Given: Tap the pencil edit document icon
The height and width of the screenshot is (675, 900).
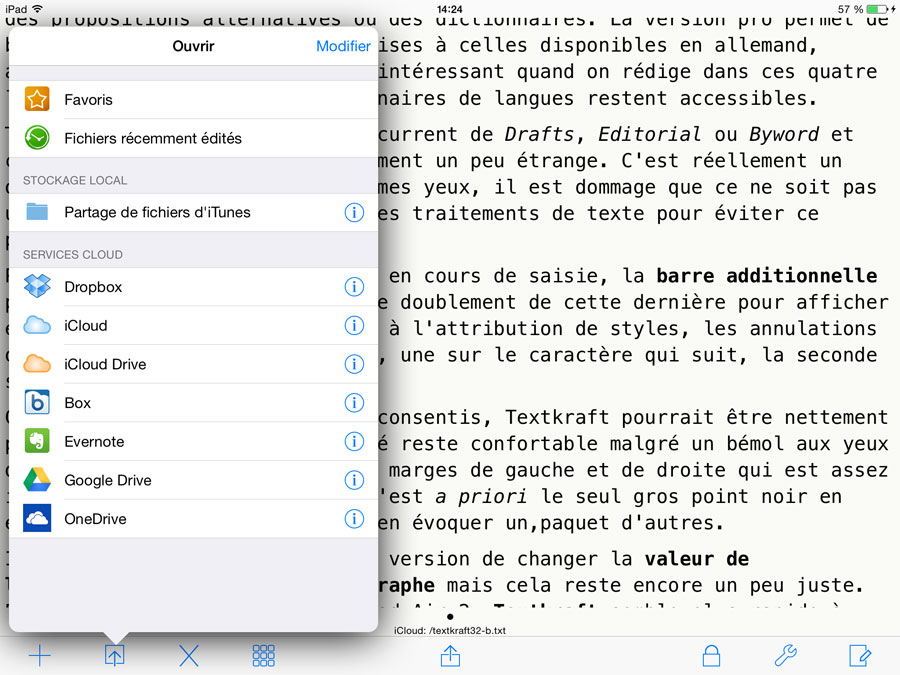Looking at the screenshot, I should [x=860, y=655].
